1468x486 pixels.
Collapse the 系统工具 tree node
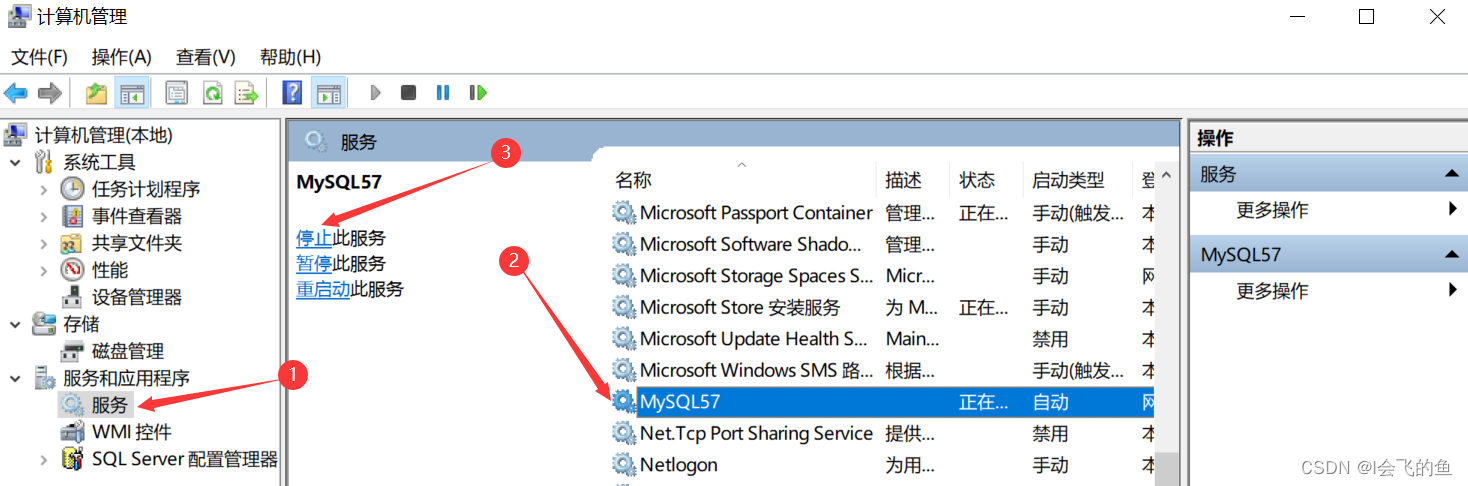[16, 162]
